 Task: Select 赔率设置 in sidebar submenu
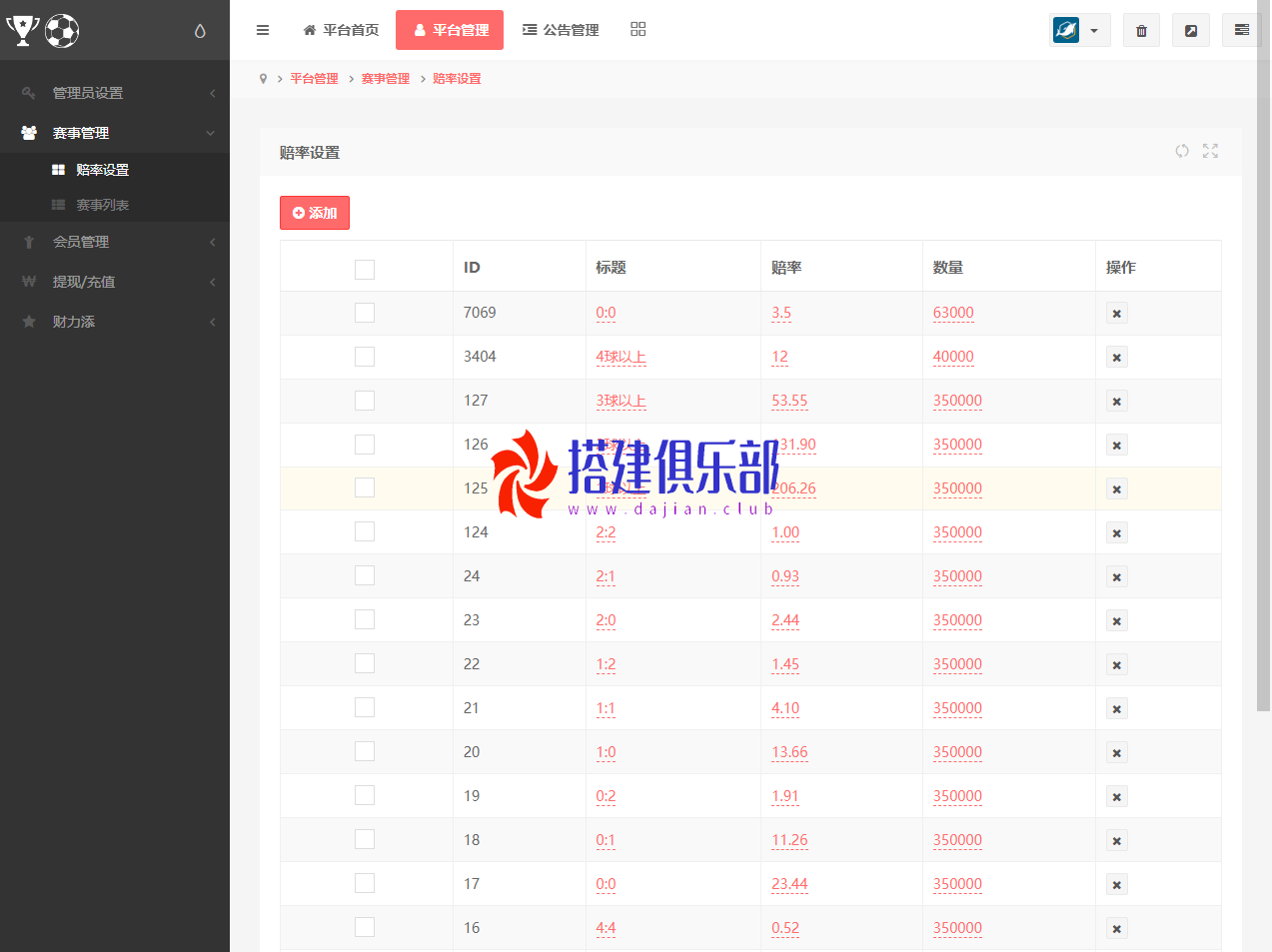click(x=115, y=170)
